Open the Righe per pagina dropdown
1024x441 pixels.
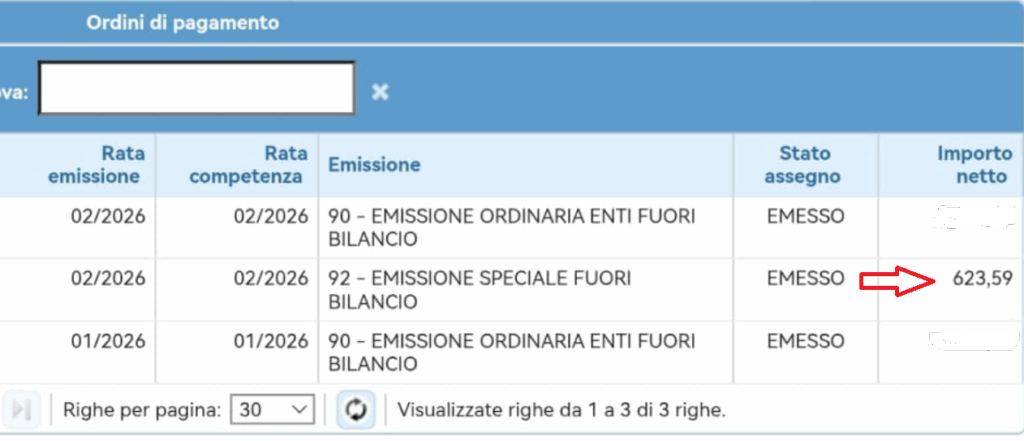coord(272,409)
